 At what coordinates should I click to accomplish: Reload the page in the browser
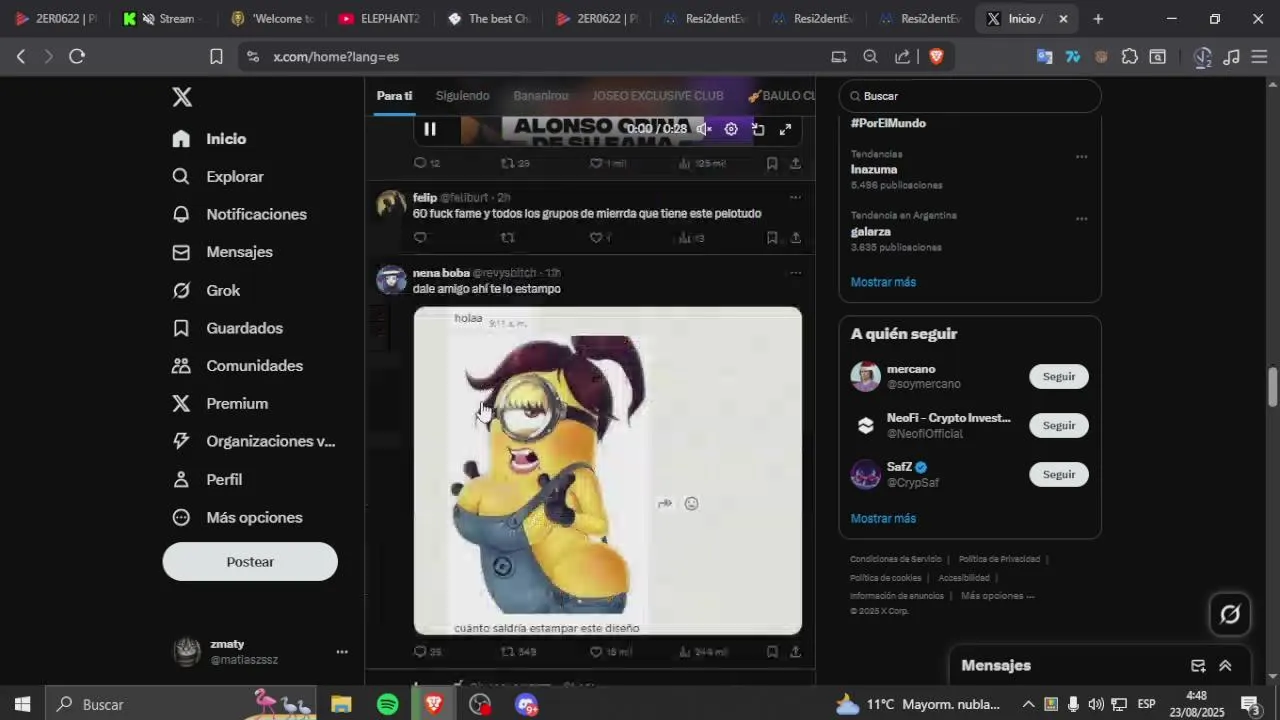point(77,57)
